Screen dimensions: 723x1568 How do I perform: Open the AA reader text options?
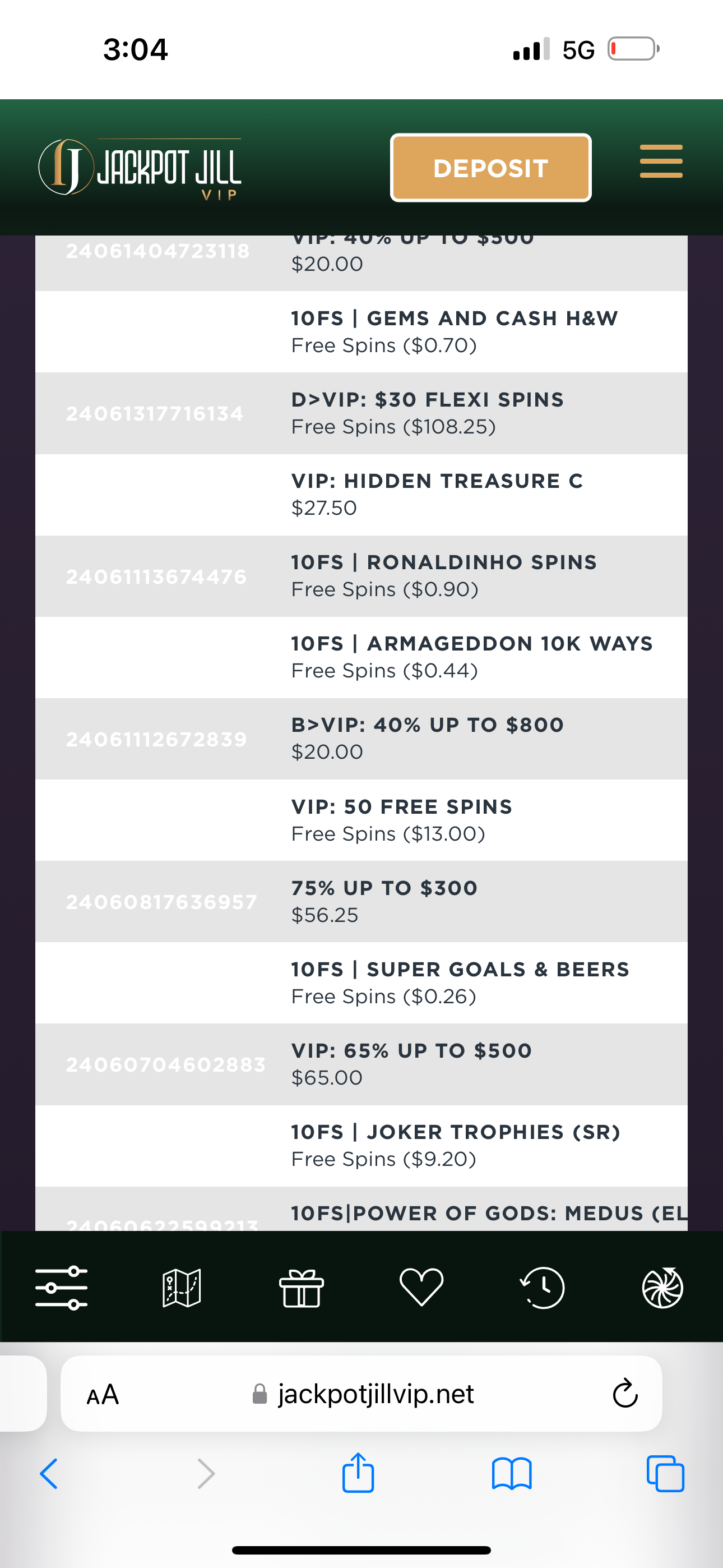click(x=102, y=1394)
